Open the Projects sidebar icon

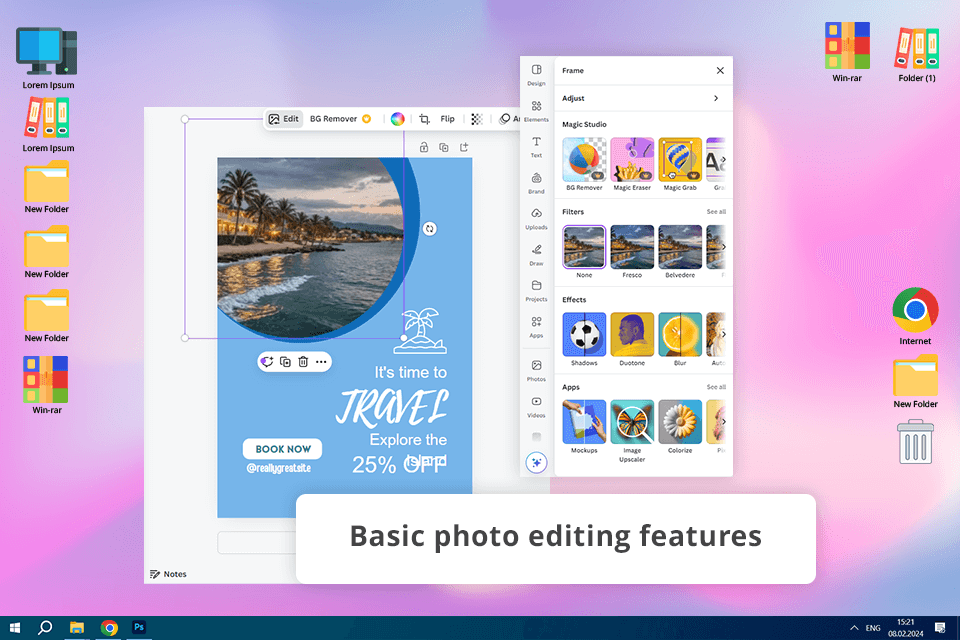click(536, 291)
